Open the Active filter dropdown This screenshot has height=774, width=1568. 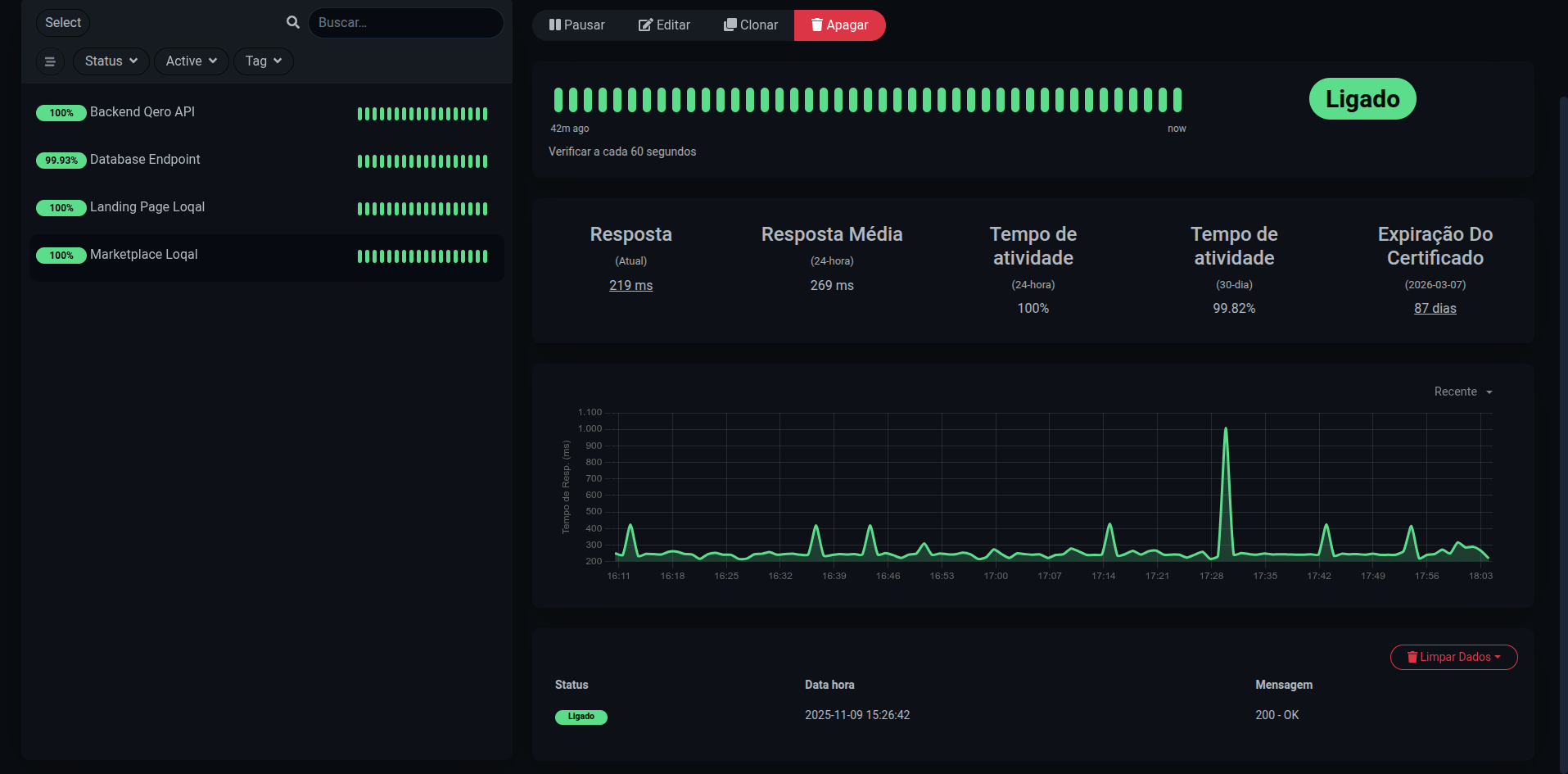(x=191, y=61)
